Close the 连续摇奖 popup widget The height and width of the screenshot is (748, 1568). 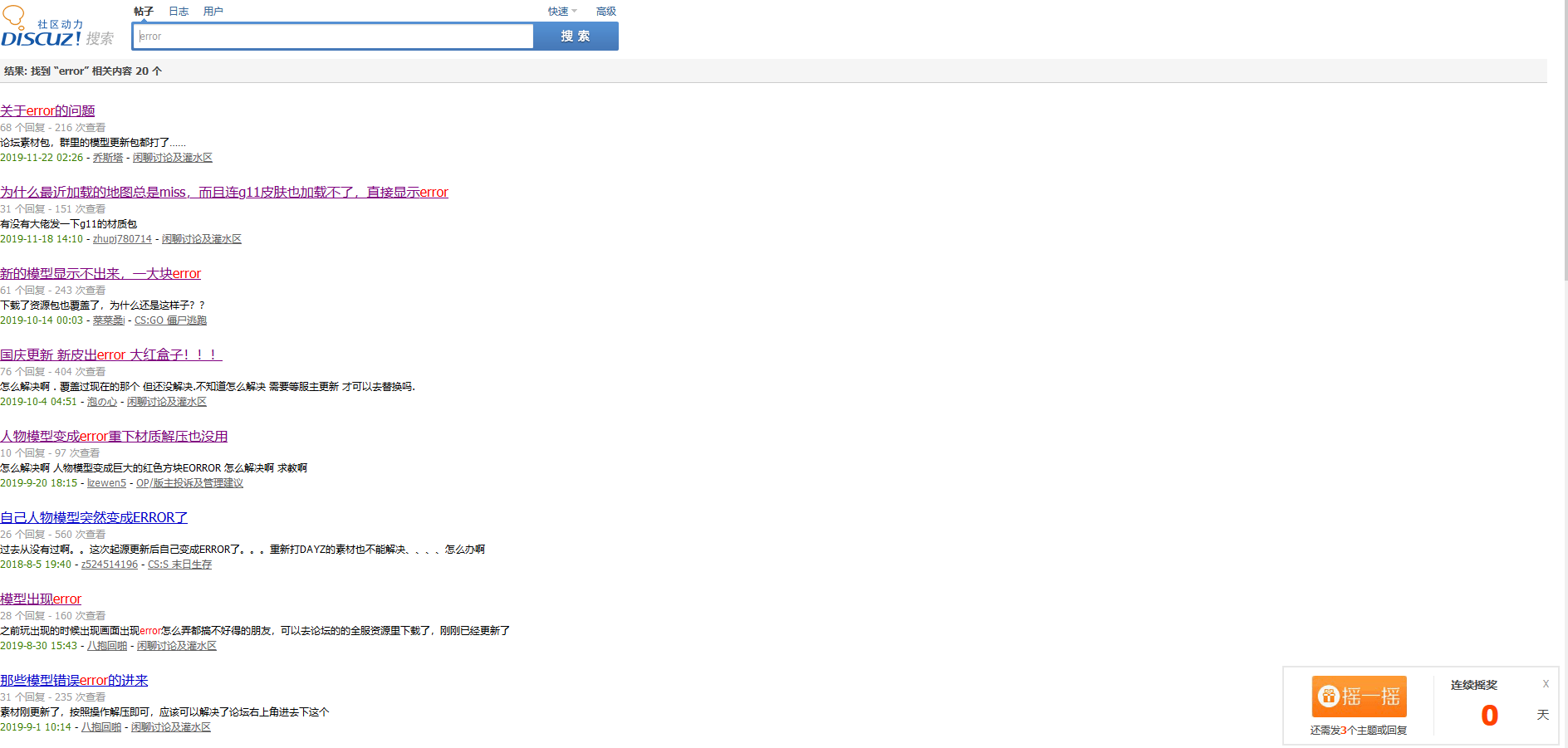click(x=1545, y=684)
